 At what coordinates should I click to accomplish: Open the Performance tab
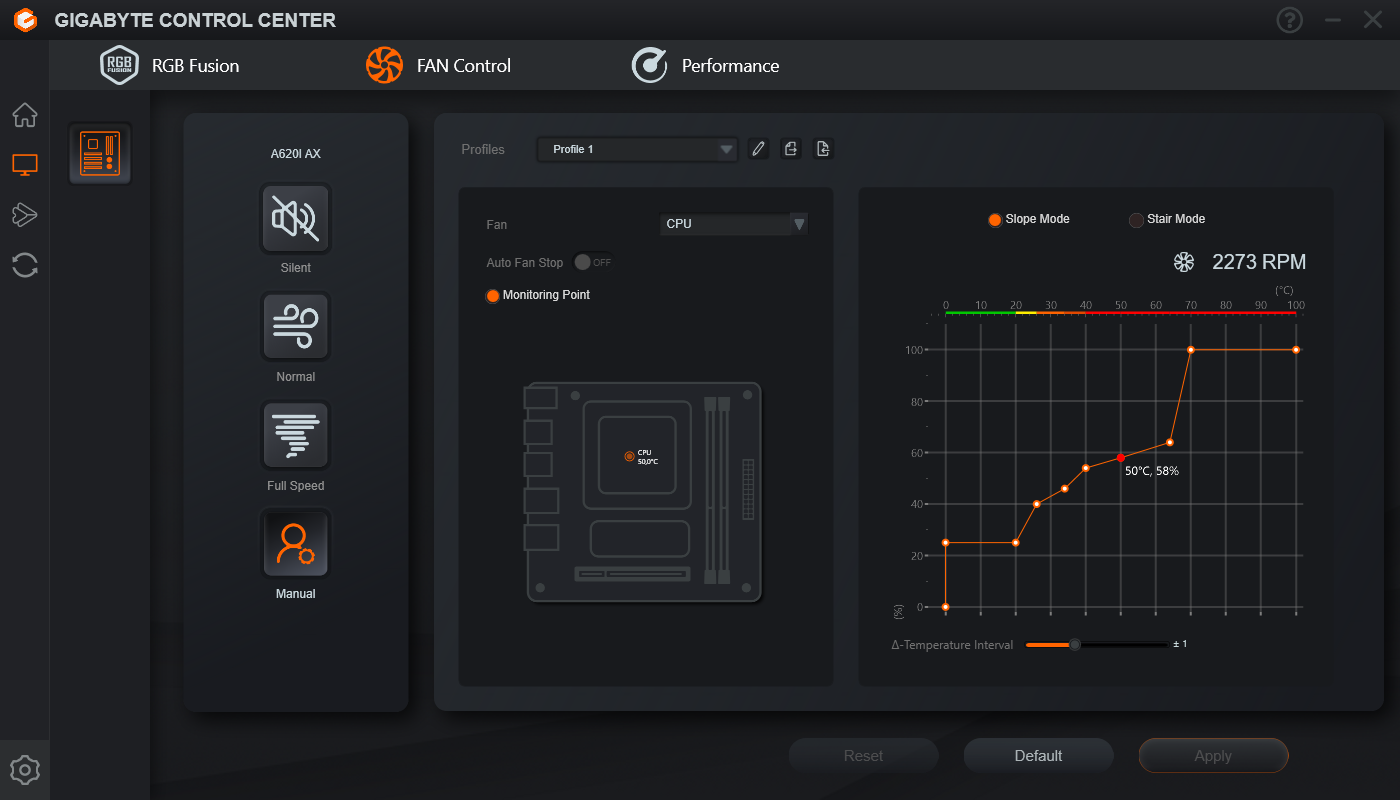click(705, 66)
